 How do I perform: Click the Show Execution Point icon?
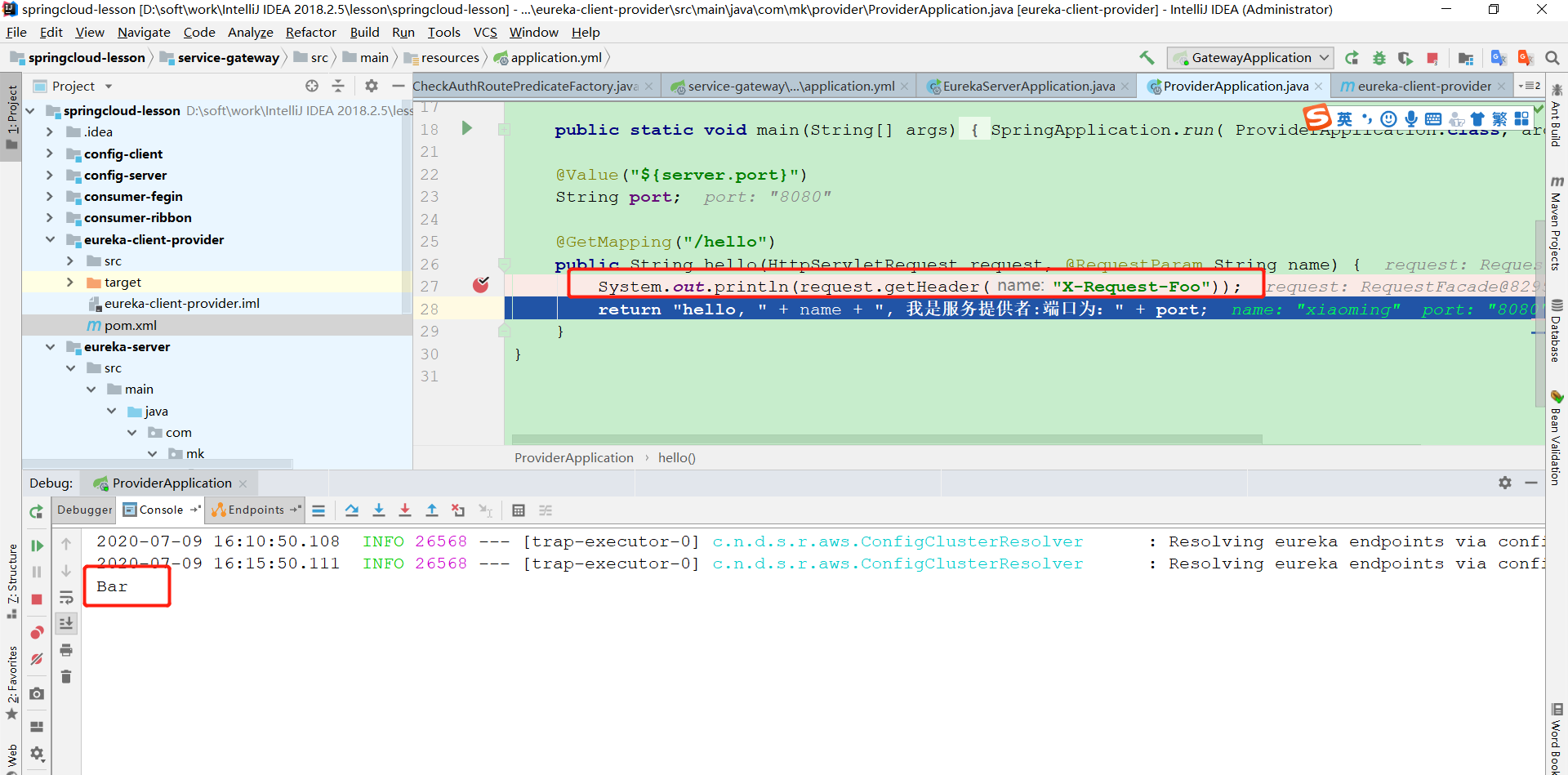click(318, 510)
